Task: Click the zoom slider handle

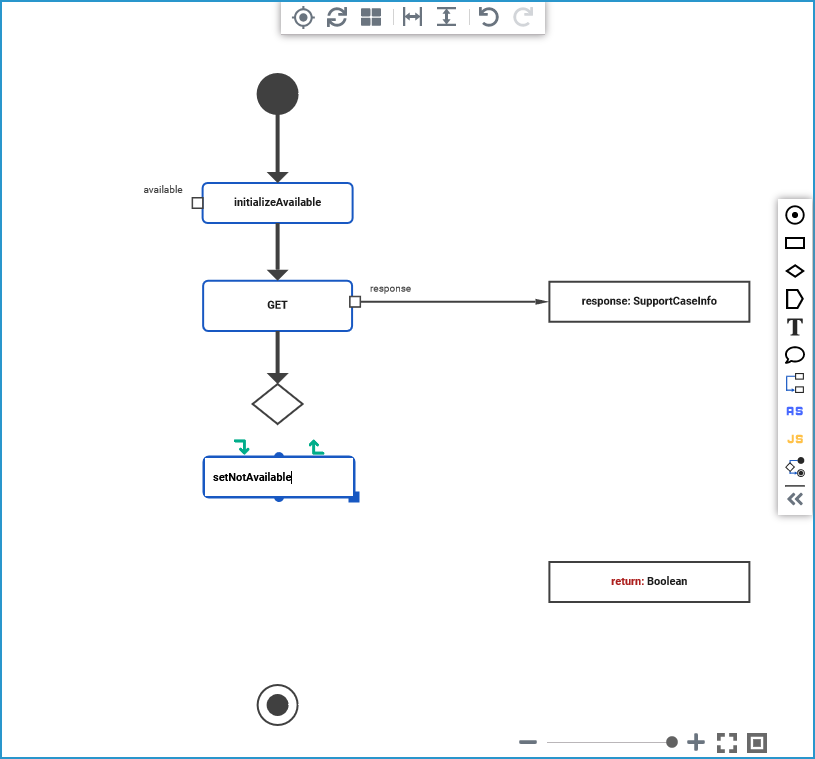Action: click(672, 742)
